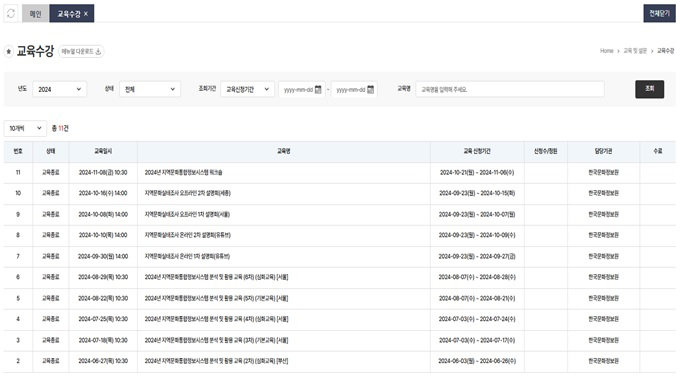Open the start date calendar icon
680x384 pixels.
pos(318,89)
